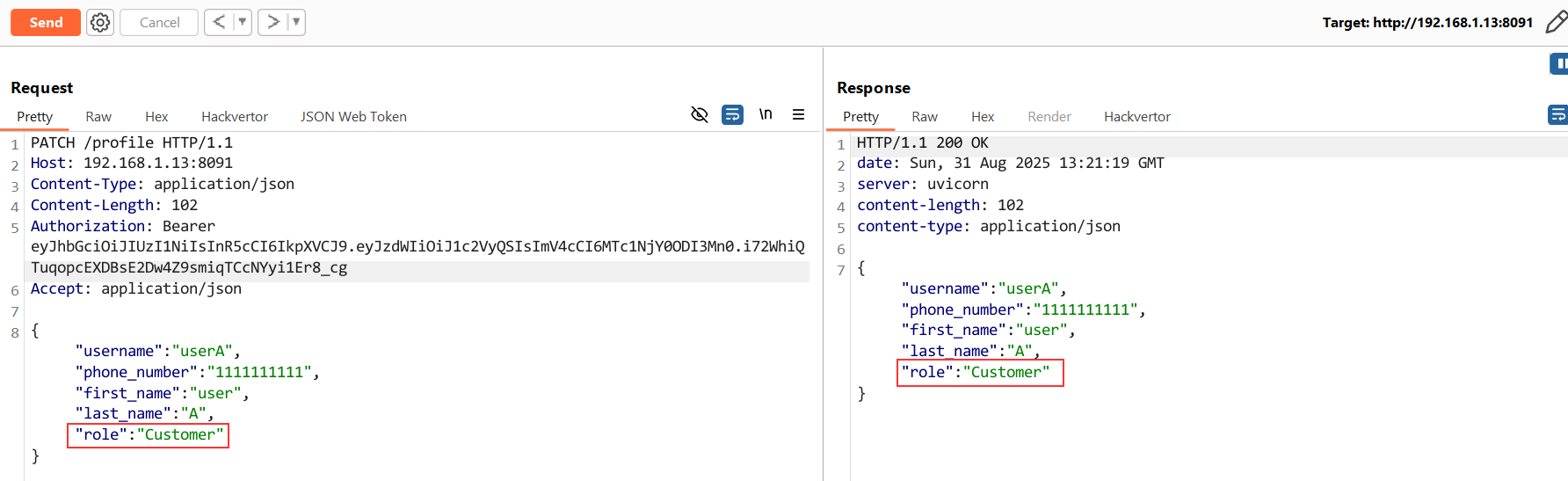Screen dimensions: 1568x481
Task: Go to previous request with back arrow
Action: (219, 22)
